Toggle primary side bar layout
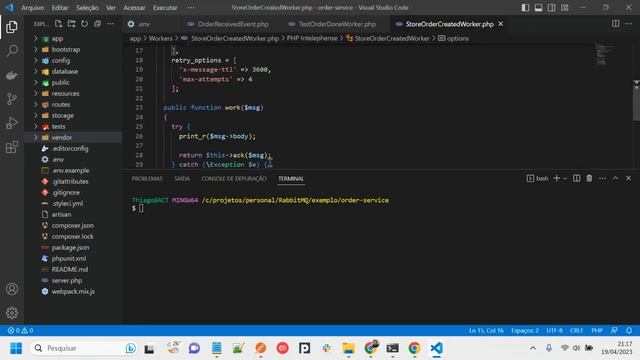The width and height of the screenshot is (640, 360). [526, 8]
